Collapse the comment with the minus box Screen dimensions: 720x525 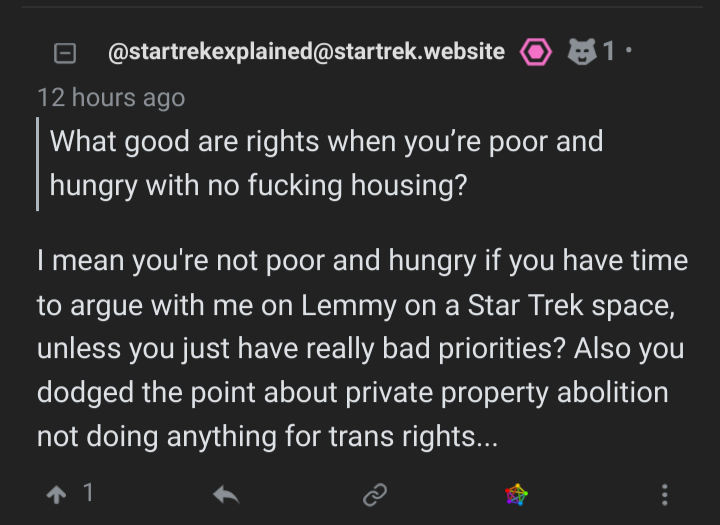[65, 53]
